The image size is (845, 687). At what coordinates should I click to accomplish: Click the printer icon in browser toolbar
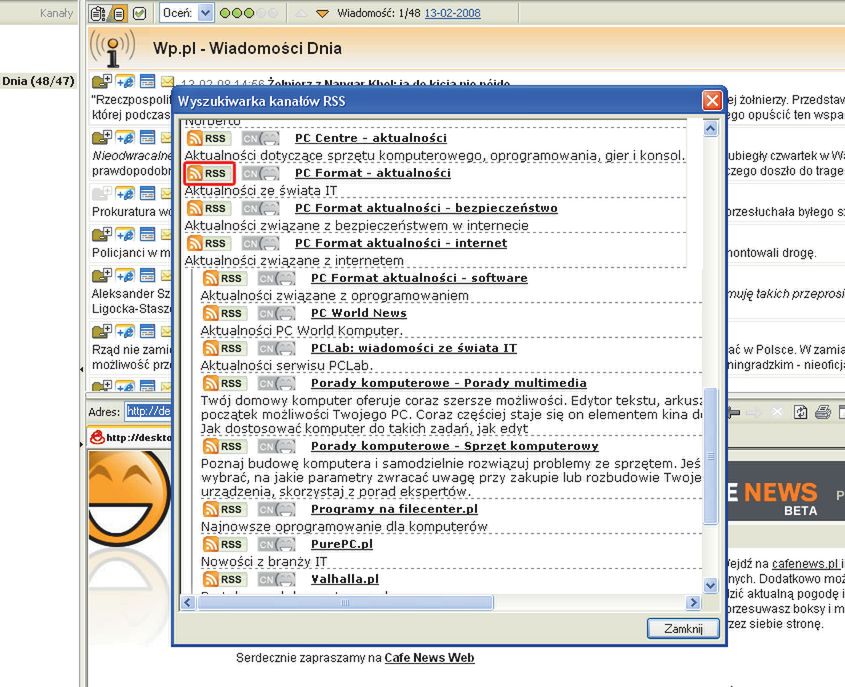823,413
